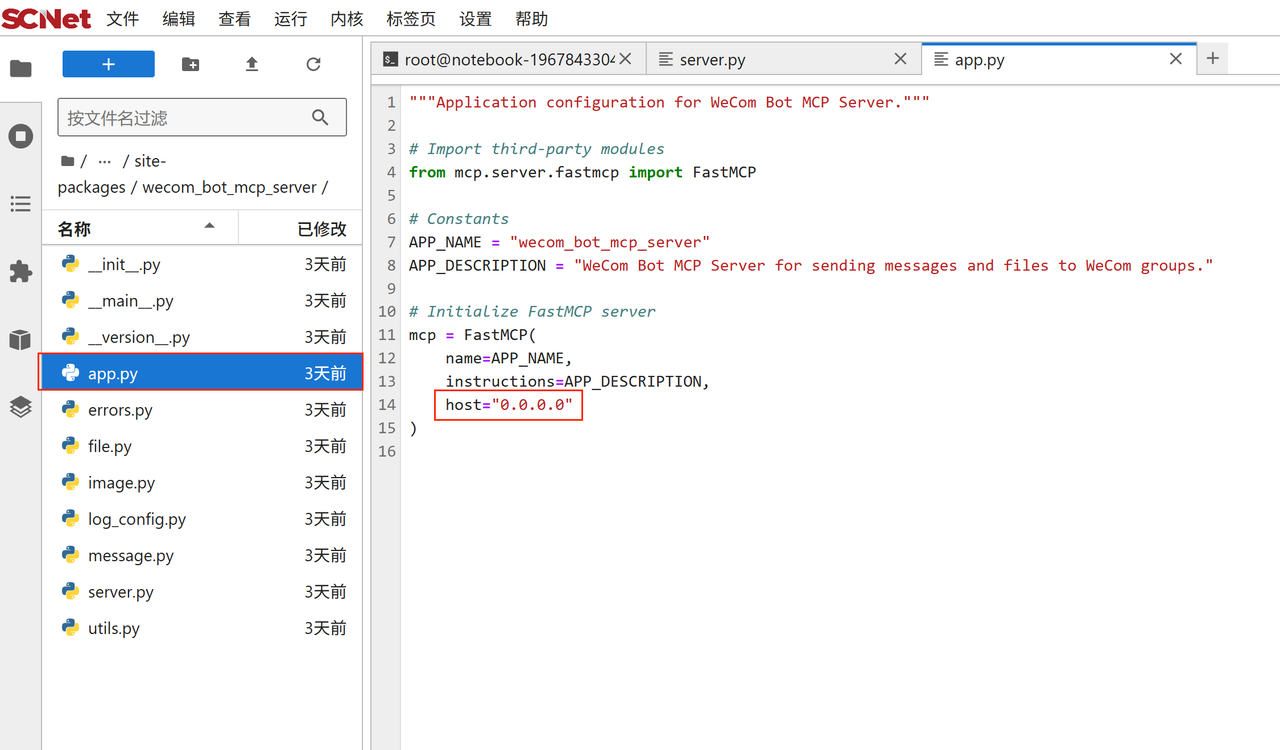This screenshot has width=1280, height=750.
Task: Open the running terminals and kernels panel
Action: 21,136
